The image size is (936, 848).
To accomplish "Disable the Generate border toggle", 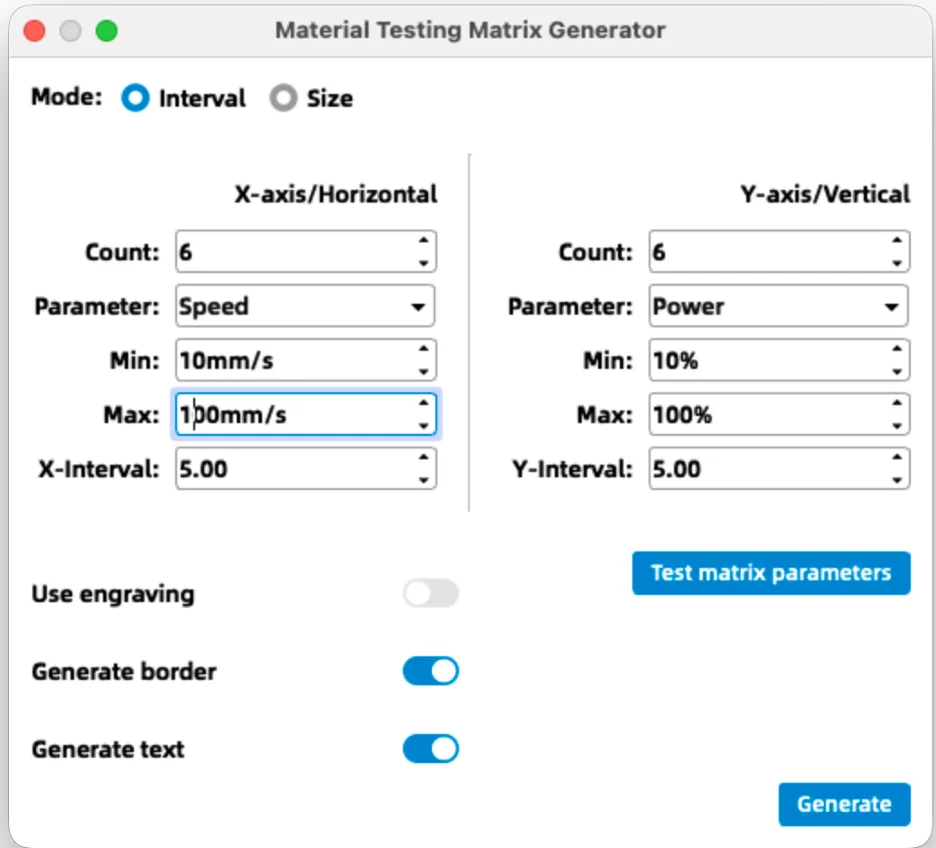I will pos(430,671).
